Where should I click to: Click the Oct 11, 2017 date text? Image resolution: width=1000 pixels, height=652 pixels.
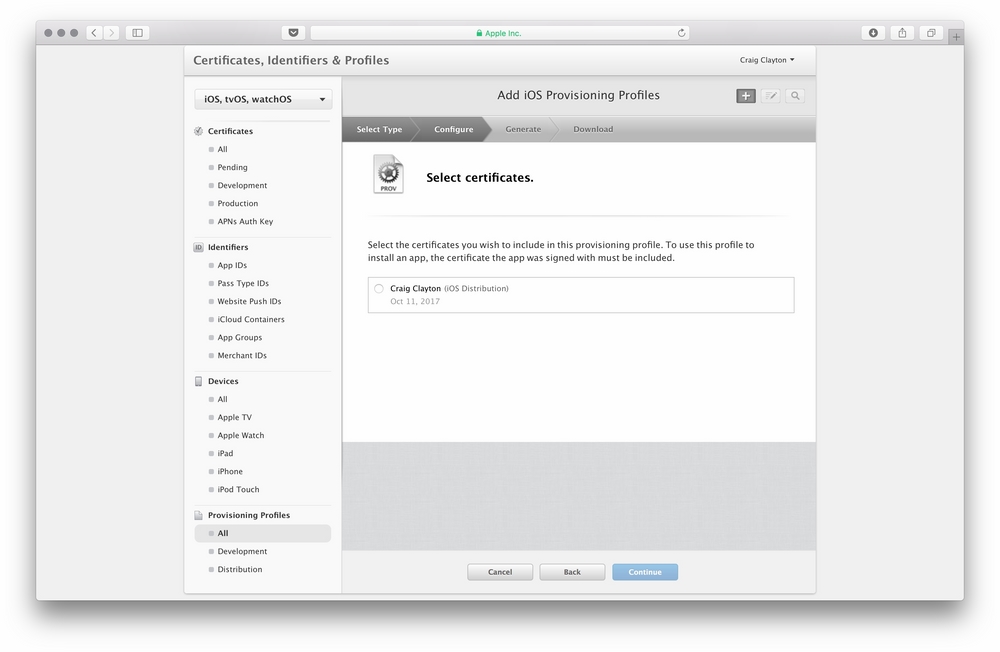415,301
